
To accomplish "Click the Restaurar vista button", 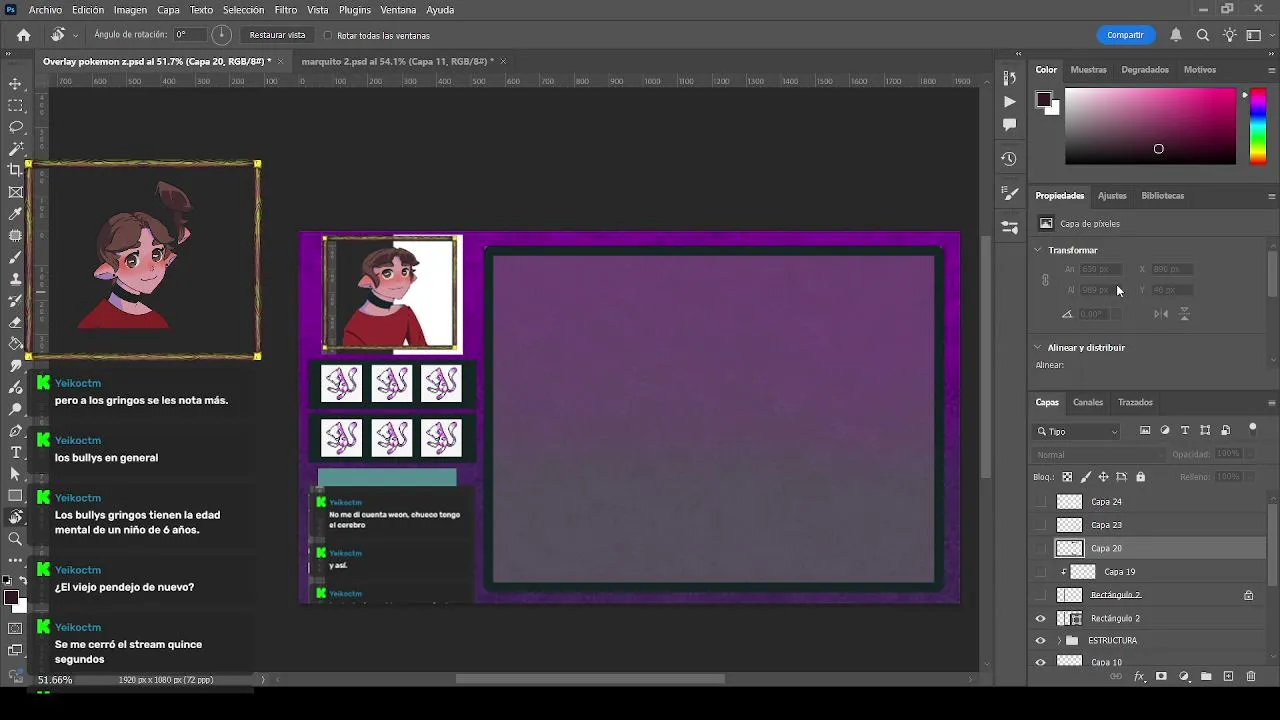I will pos(277,35).
